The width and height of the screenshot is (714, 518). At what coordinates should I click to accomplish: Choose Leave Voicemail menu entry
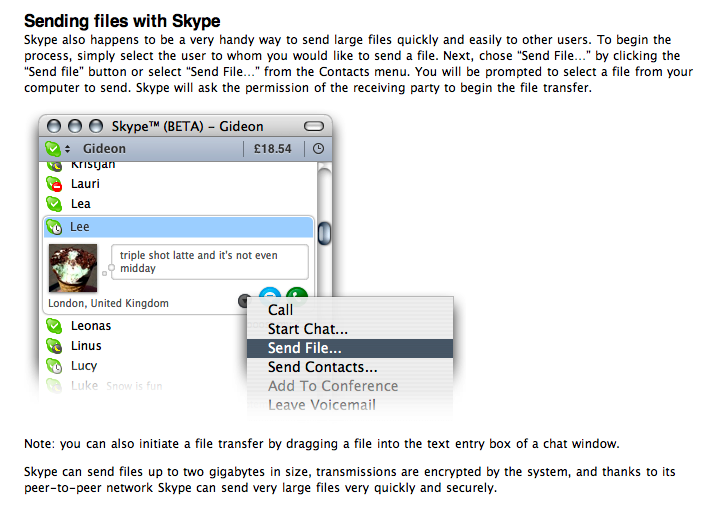(350, 405)
